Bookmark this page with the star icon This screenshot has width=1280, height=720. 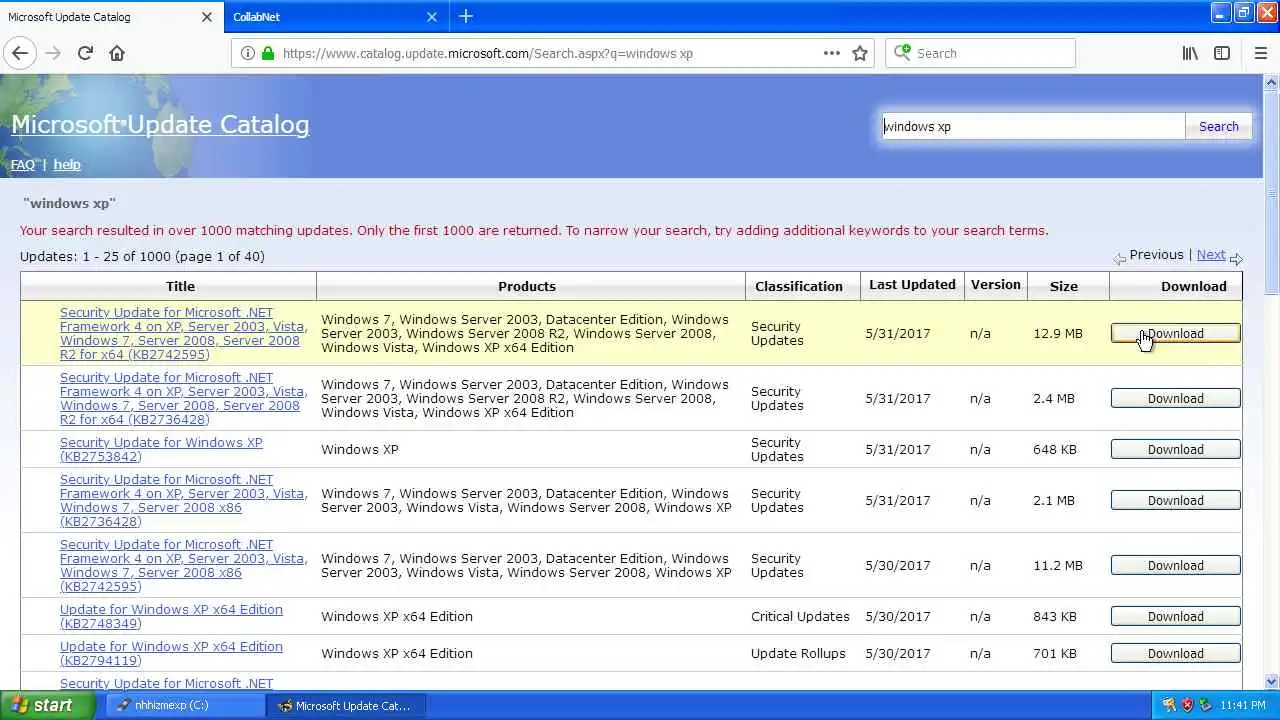[x=860, y=53]
